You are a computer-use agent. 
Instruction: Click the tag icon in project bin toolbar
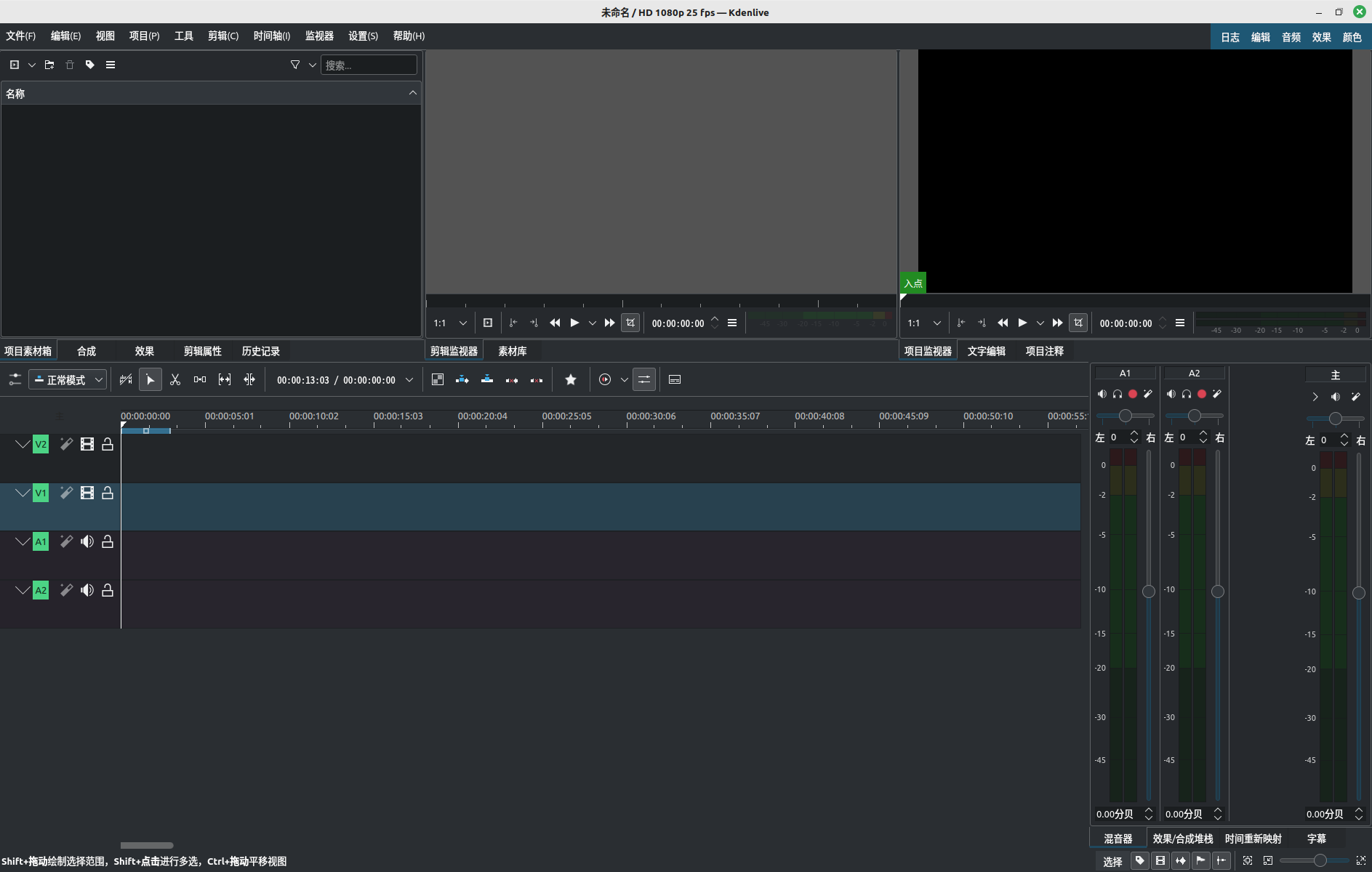tap(90, 65)
